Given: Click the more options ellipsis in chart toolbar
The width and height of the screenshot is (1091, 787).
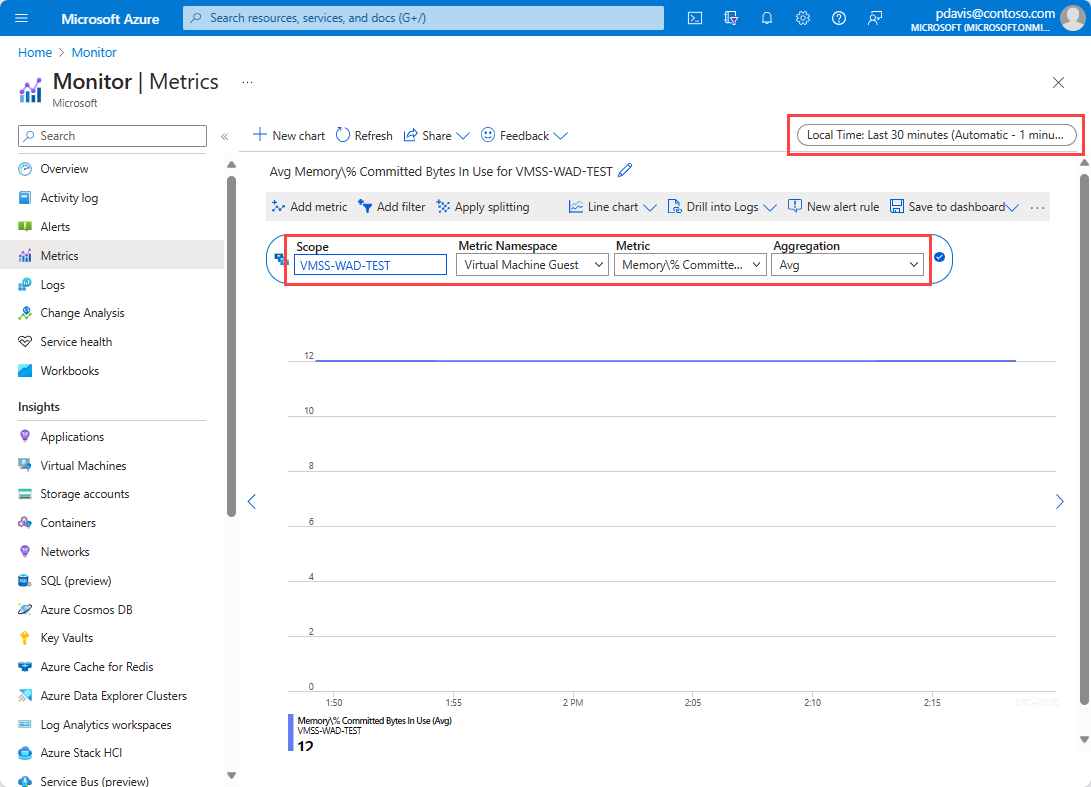Looking at the screenshot, I should click(1037, 207).
